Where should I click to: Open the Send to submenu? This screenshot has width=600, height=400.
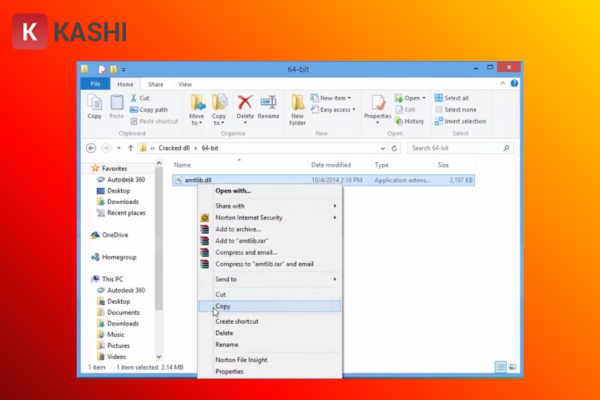[270, 279]
